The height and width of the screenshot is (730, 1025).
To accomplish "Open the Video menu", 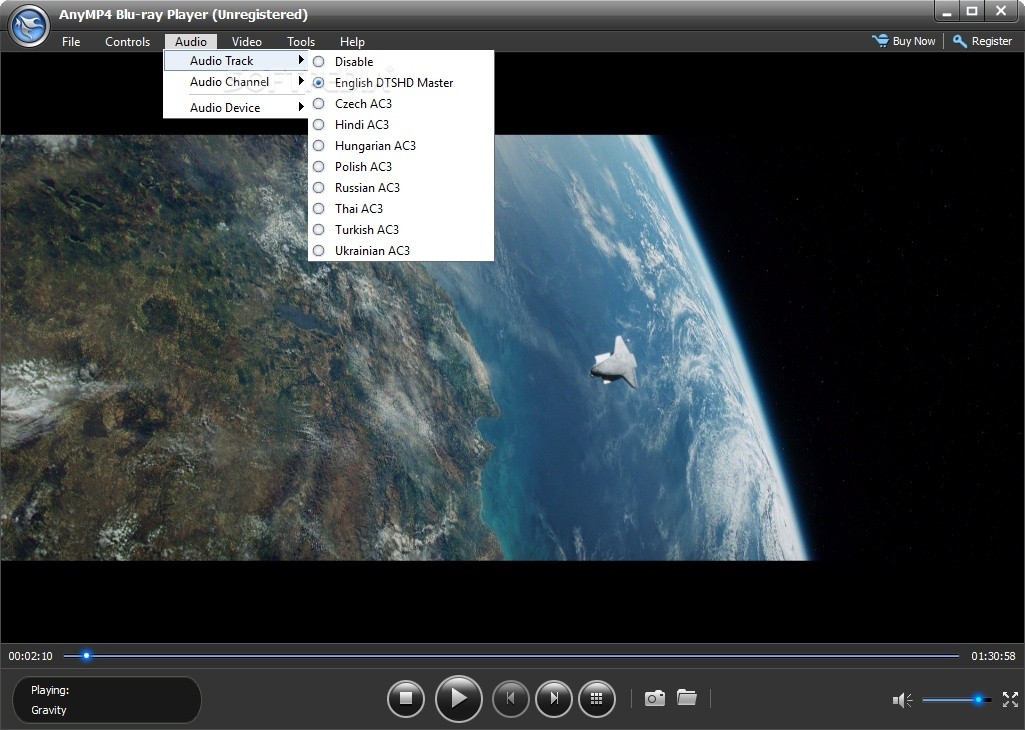I will pyautogui.click(x=246, y=42).
